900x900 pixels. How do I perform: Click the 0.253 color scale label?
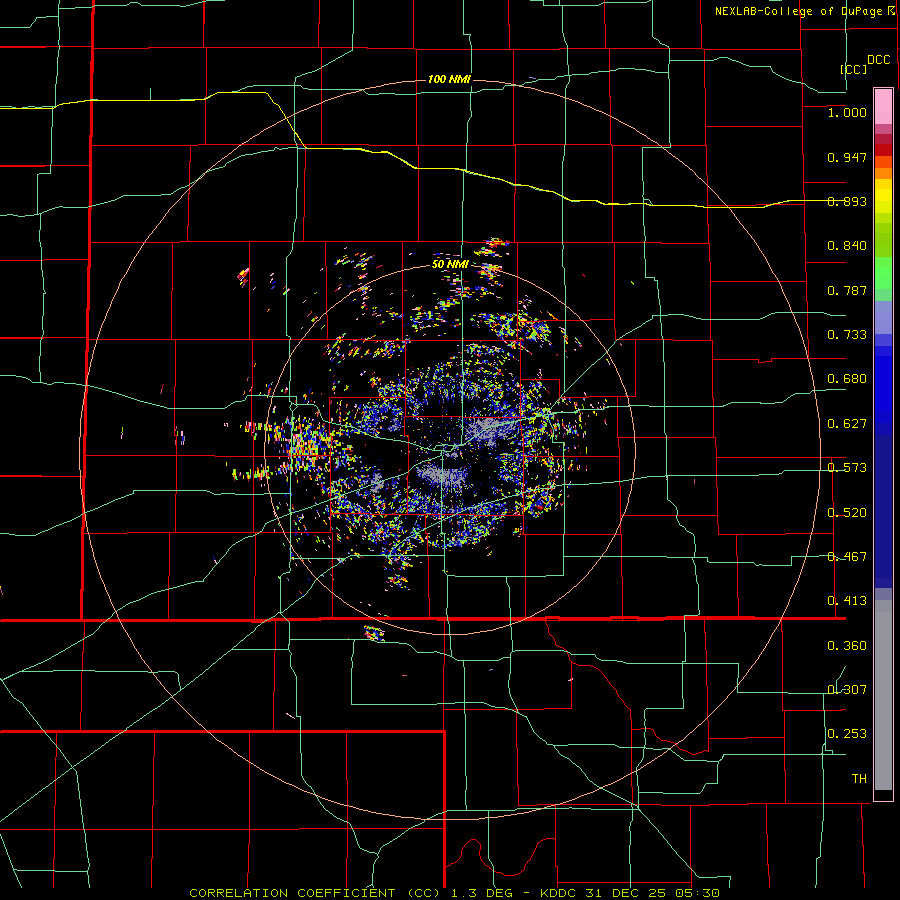(x=847, y=734)
